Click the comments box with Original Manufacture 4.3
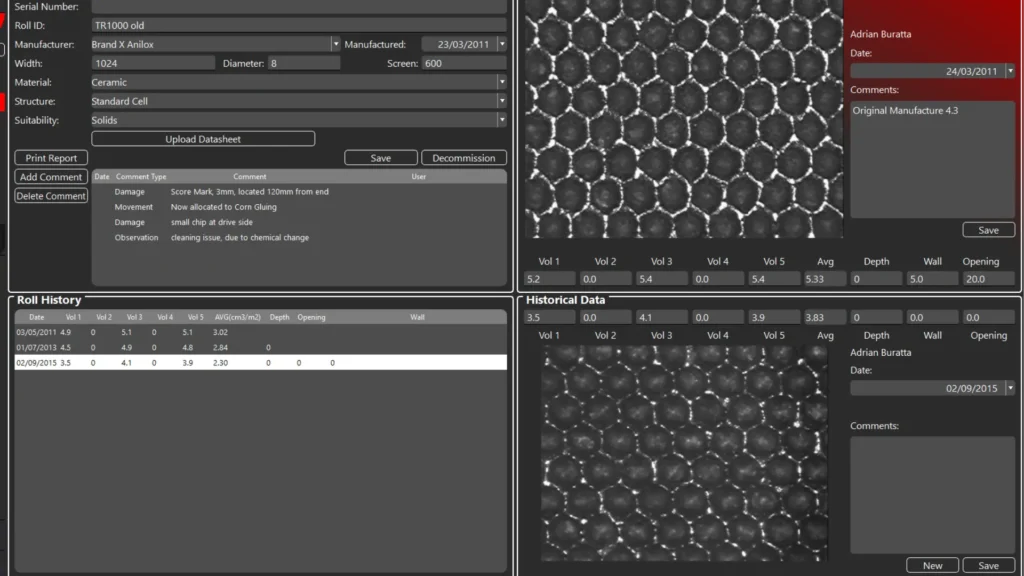This screenshot has height=576, width=1024. [x=932, y=158]
